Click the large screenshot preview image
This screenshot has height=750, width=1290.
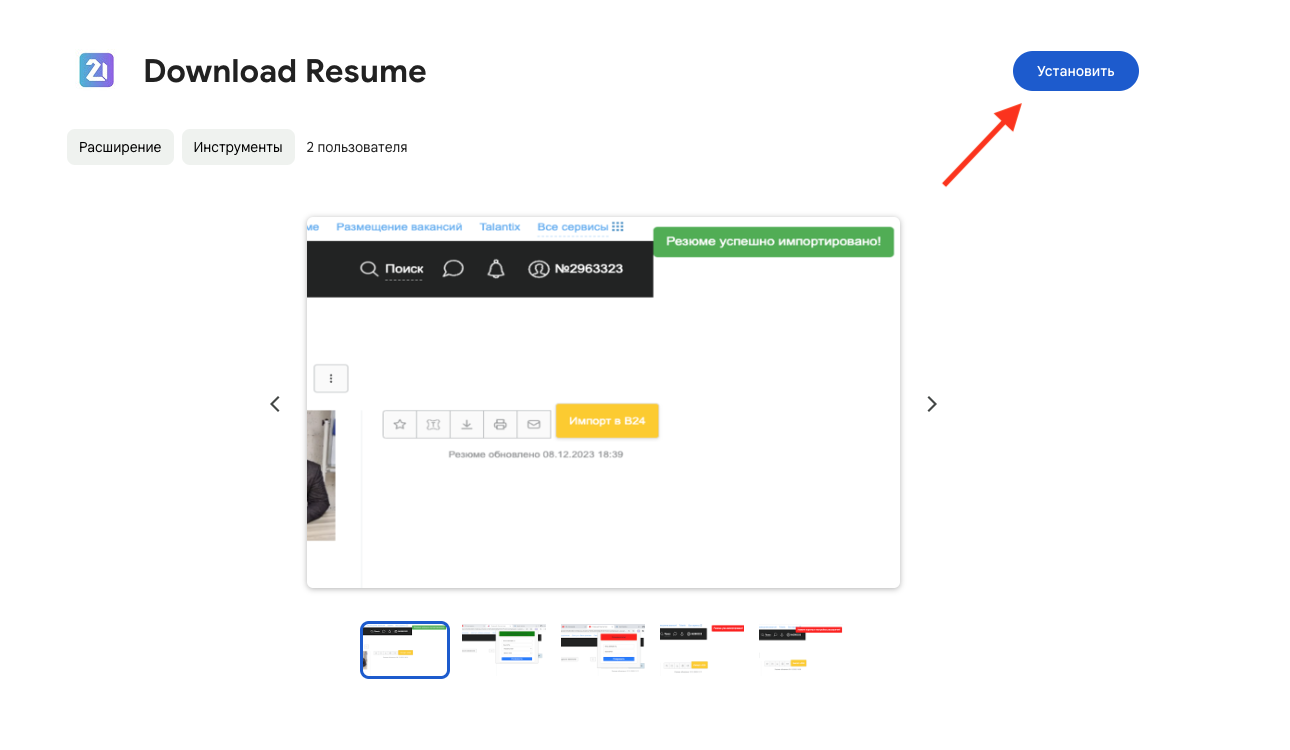(x=603, y=402)
